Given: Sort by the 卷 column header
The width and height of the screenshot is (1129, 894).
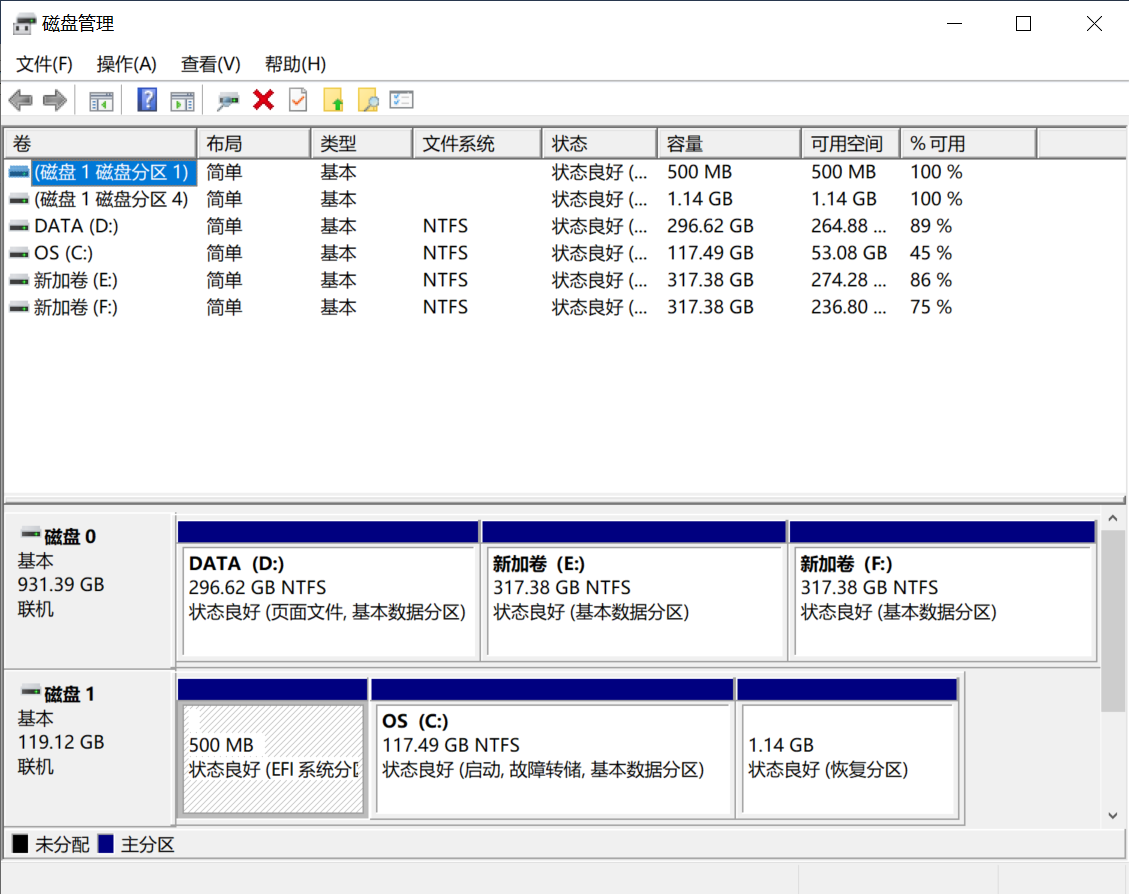Looking at the screenshot, I should [101, 143].
